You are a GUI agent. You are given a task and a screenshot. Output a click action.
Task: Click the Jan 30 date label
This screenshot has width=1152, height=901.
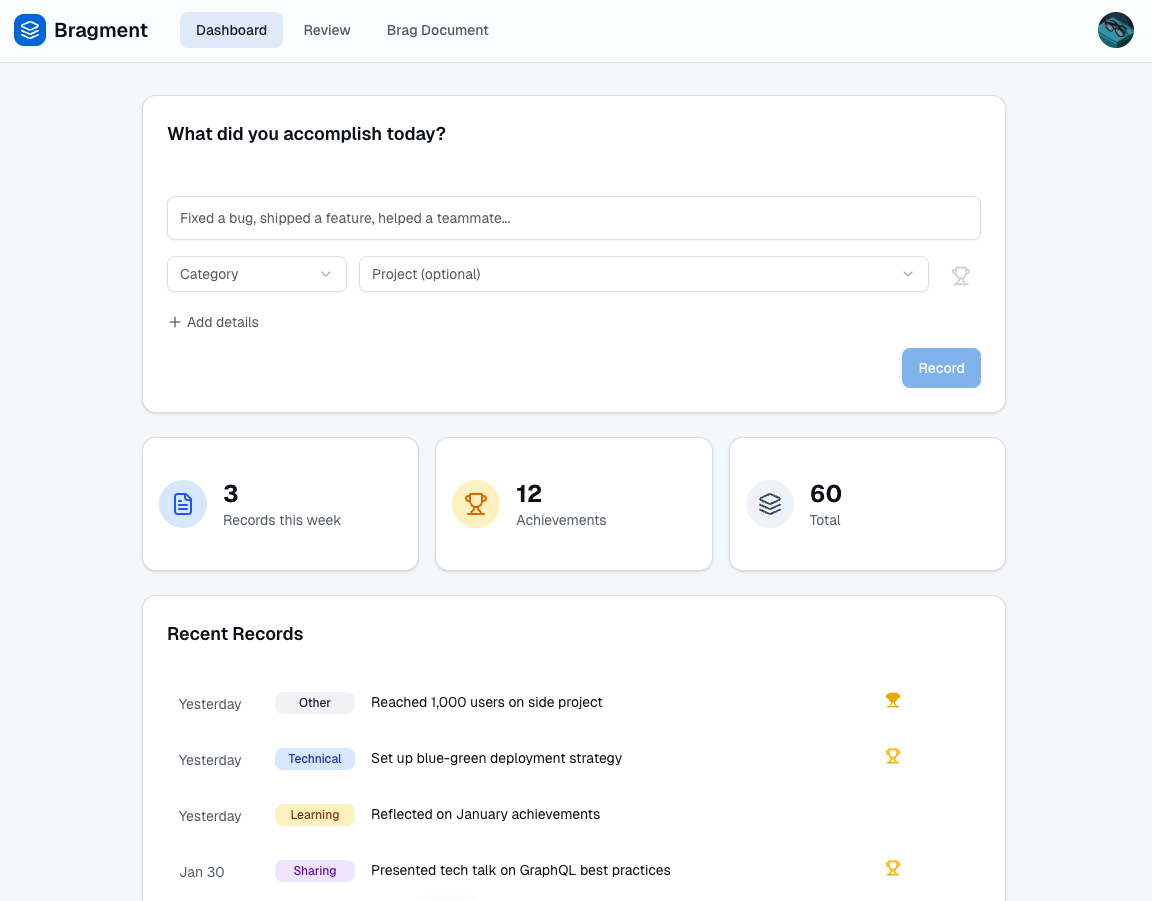[x=202, y=872]
